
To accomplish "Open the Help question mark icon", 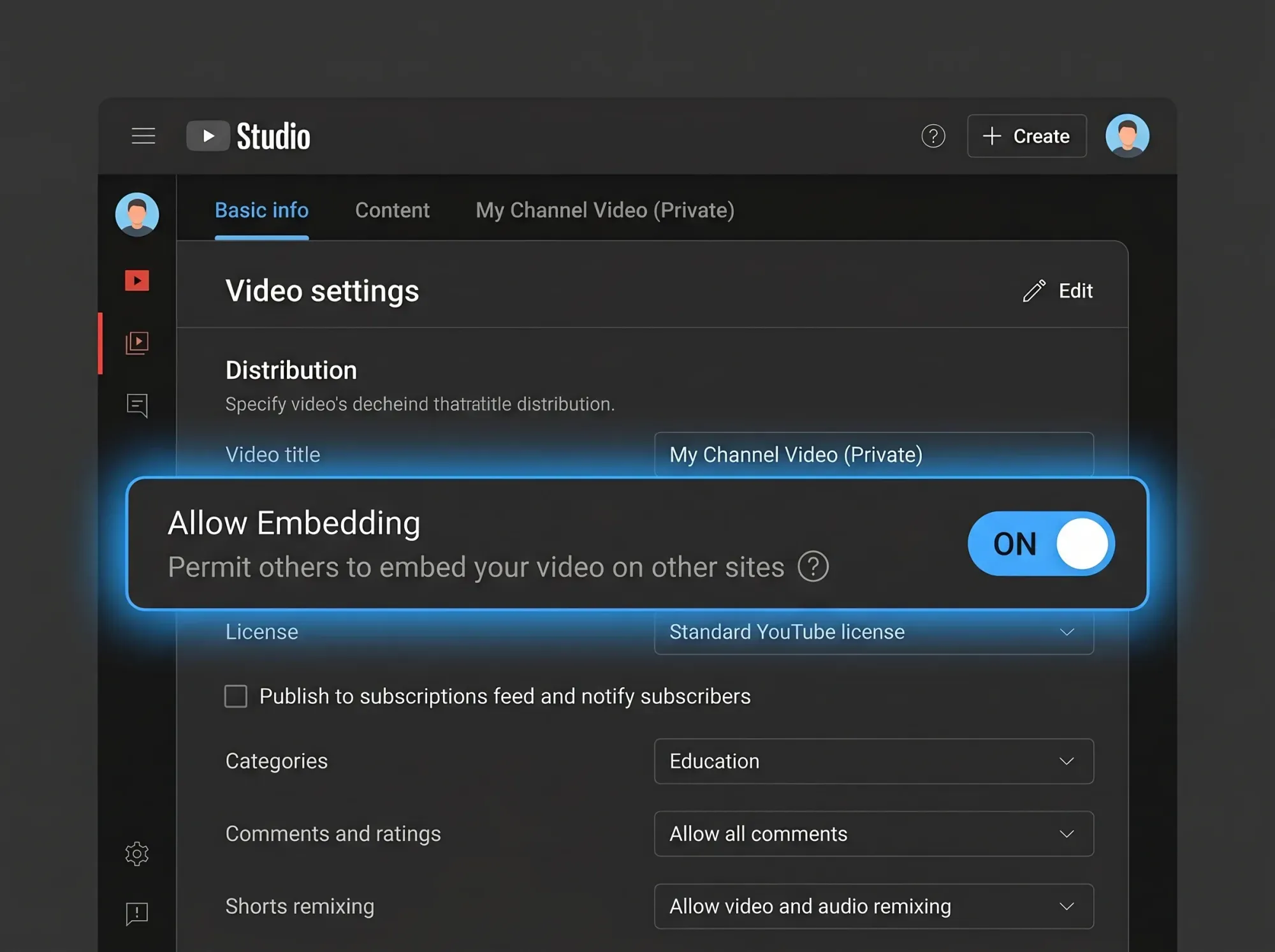I will (x=933, y=136).
